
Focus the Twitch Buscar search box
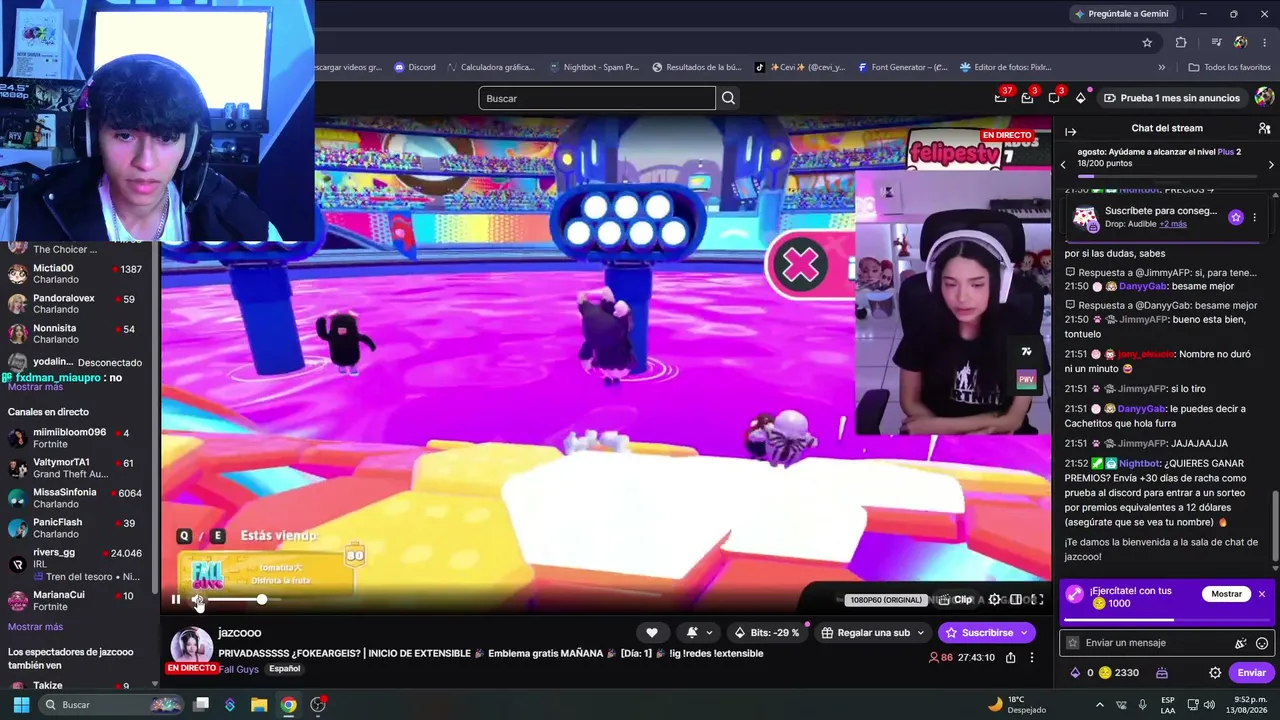coord(597,98)
